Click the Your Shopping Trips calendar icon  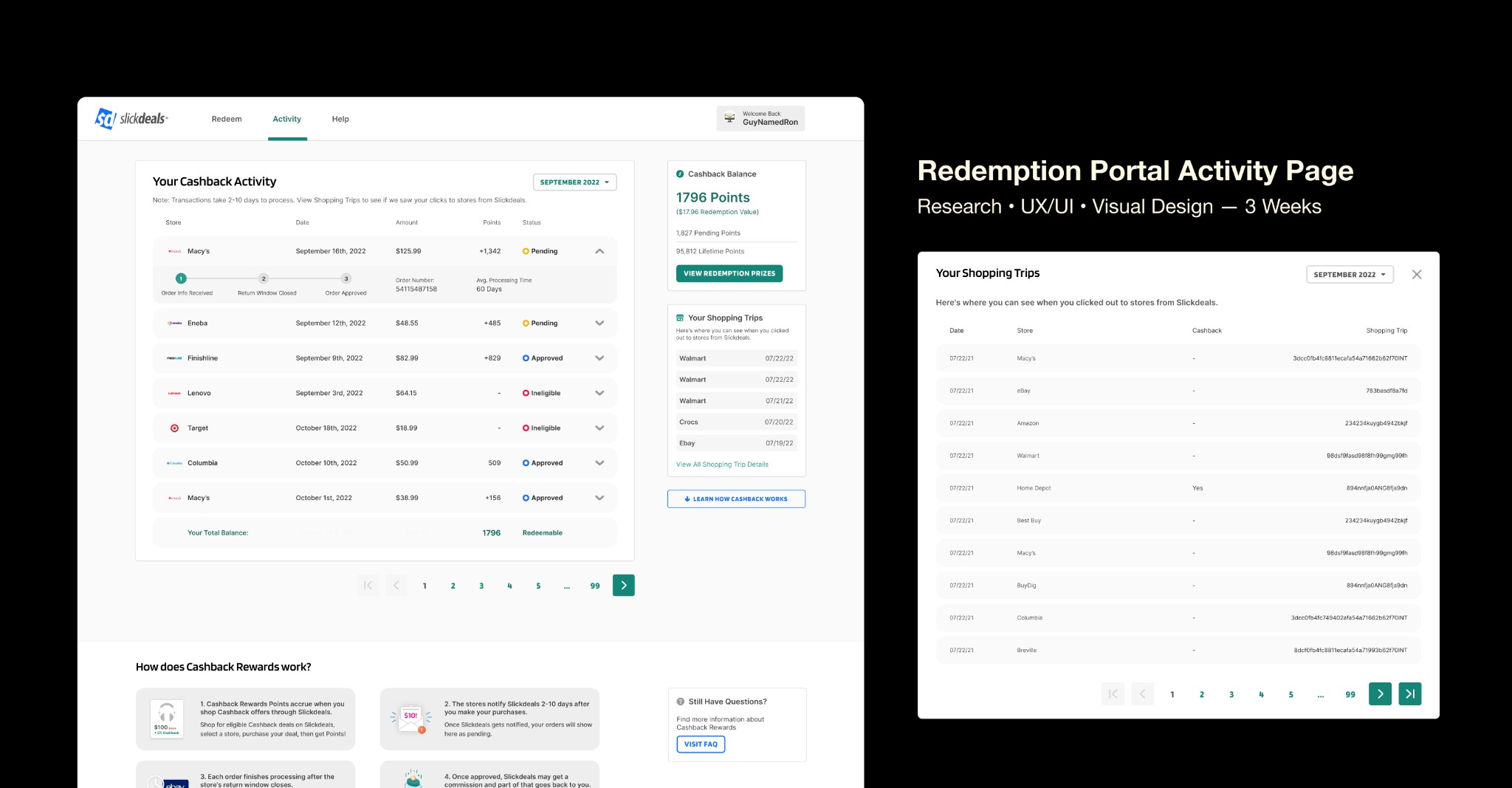pos(680,318)
